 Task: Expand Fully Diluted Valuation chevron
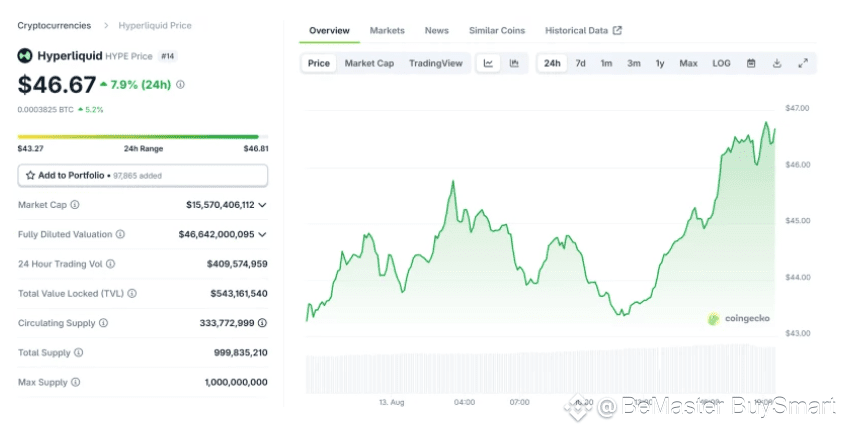click(x=262, y=235)
